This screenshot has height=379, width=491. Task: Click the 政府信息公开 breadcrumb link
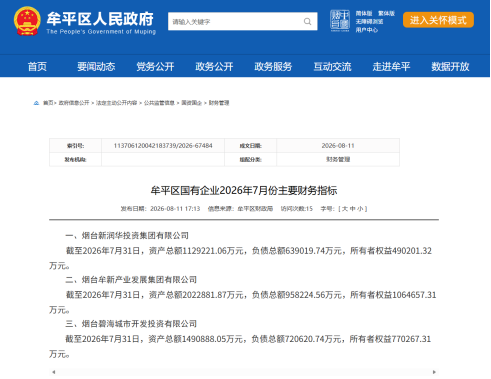tap(74, 103)
